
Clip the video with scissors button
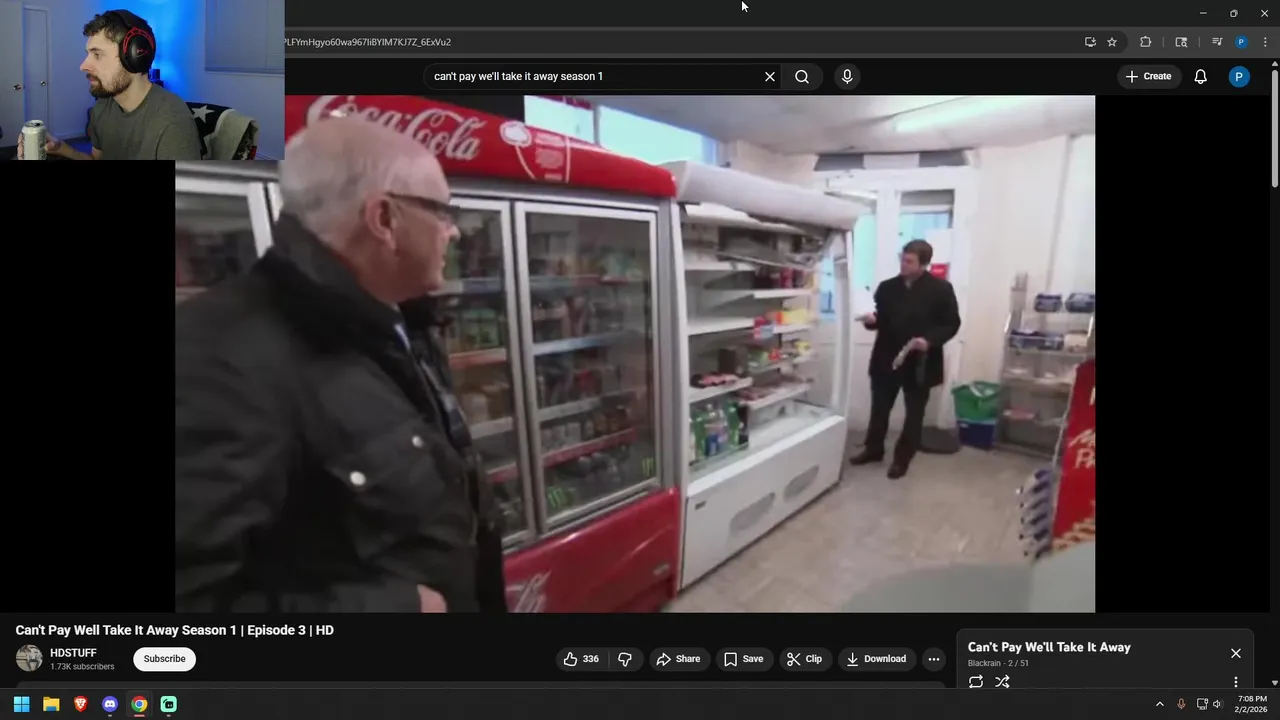click(804, 659)
